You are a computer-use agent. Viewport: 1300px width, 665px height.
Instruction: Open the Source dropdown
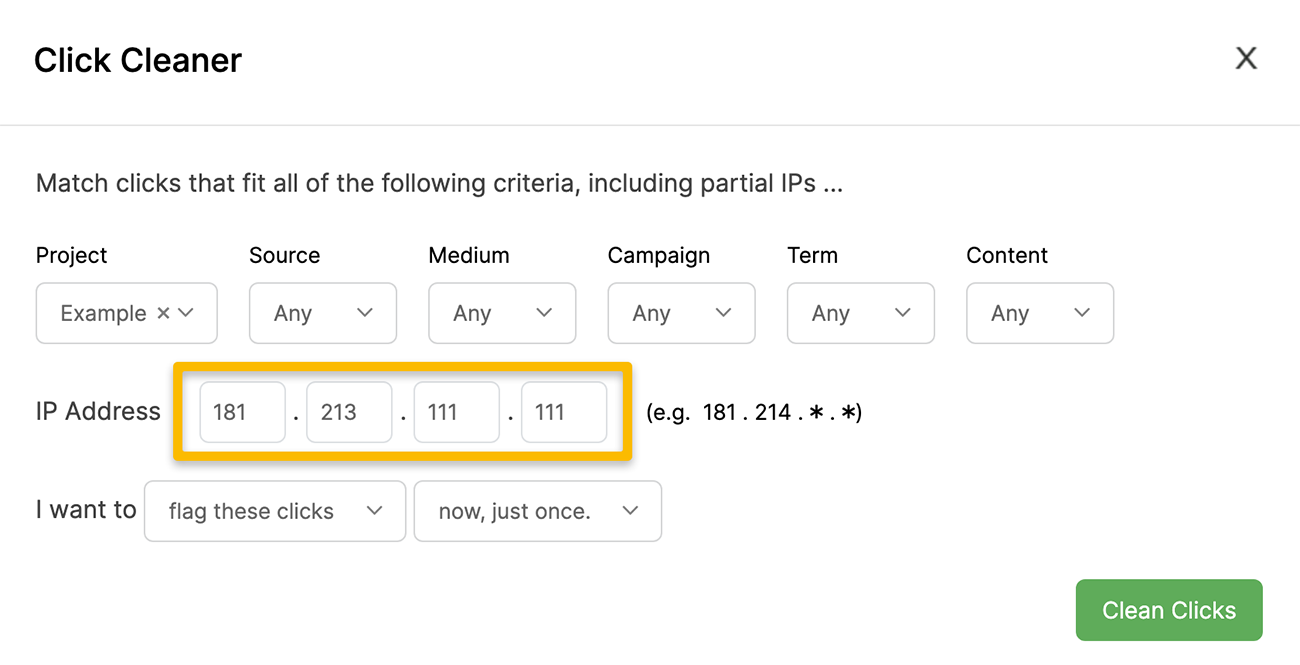pos(322,313)
